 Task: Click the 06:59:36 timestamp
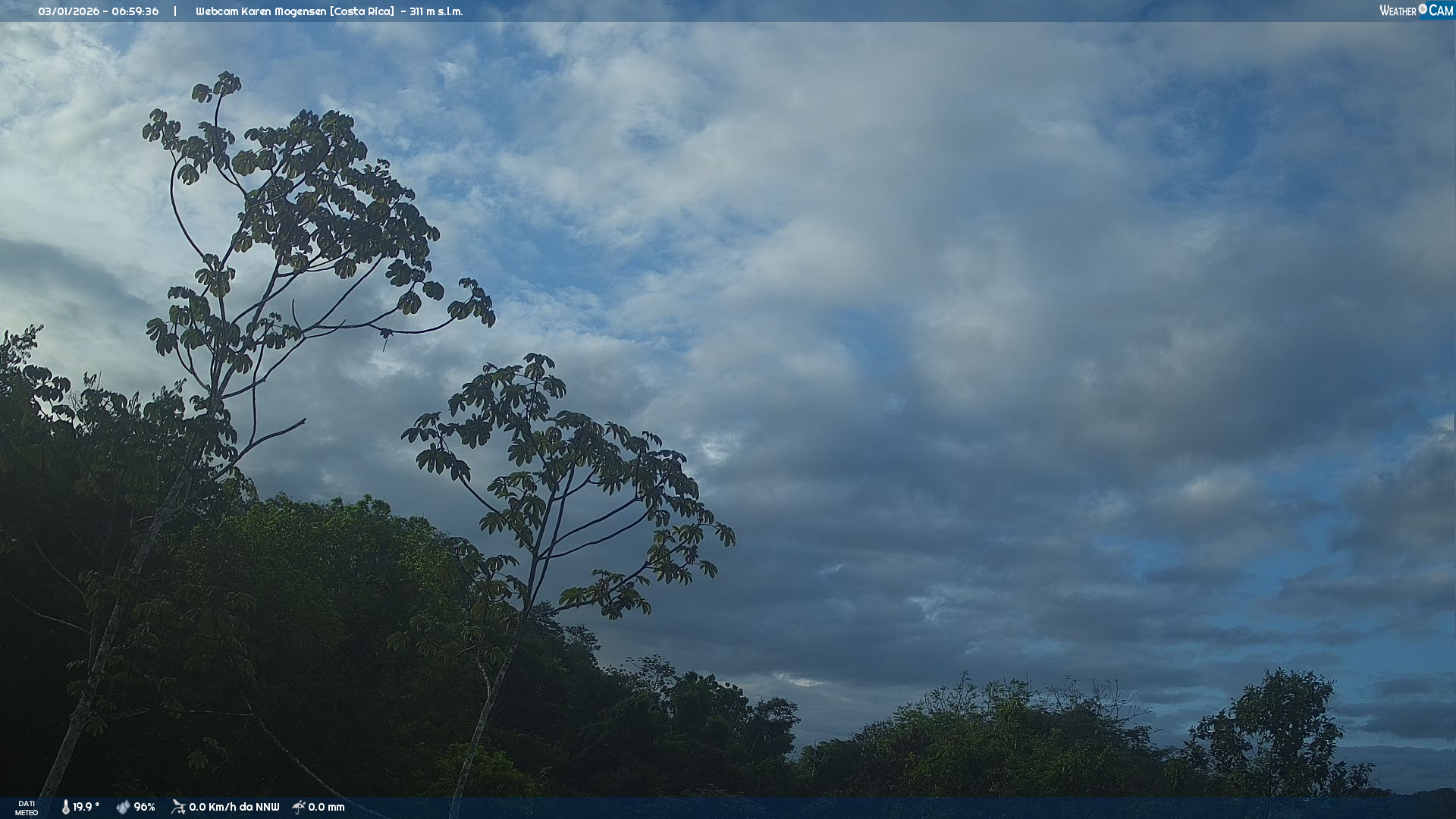coord(135,11)
